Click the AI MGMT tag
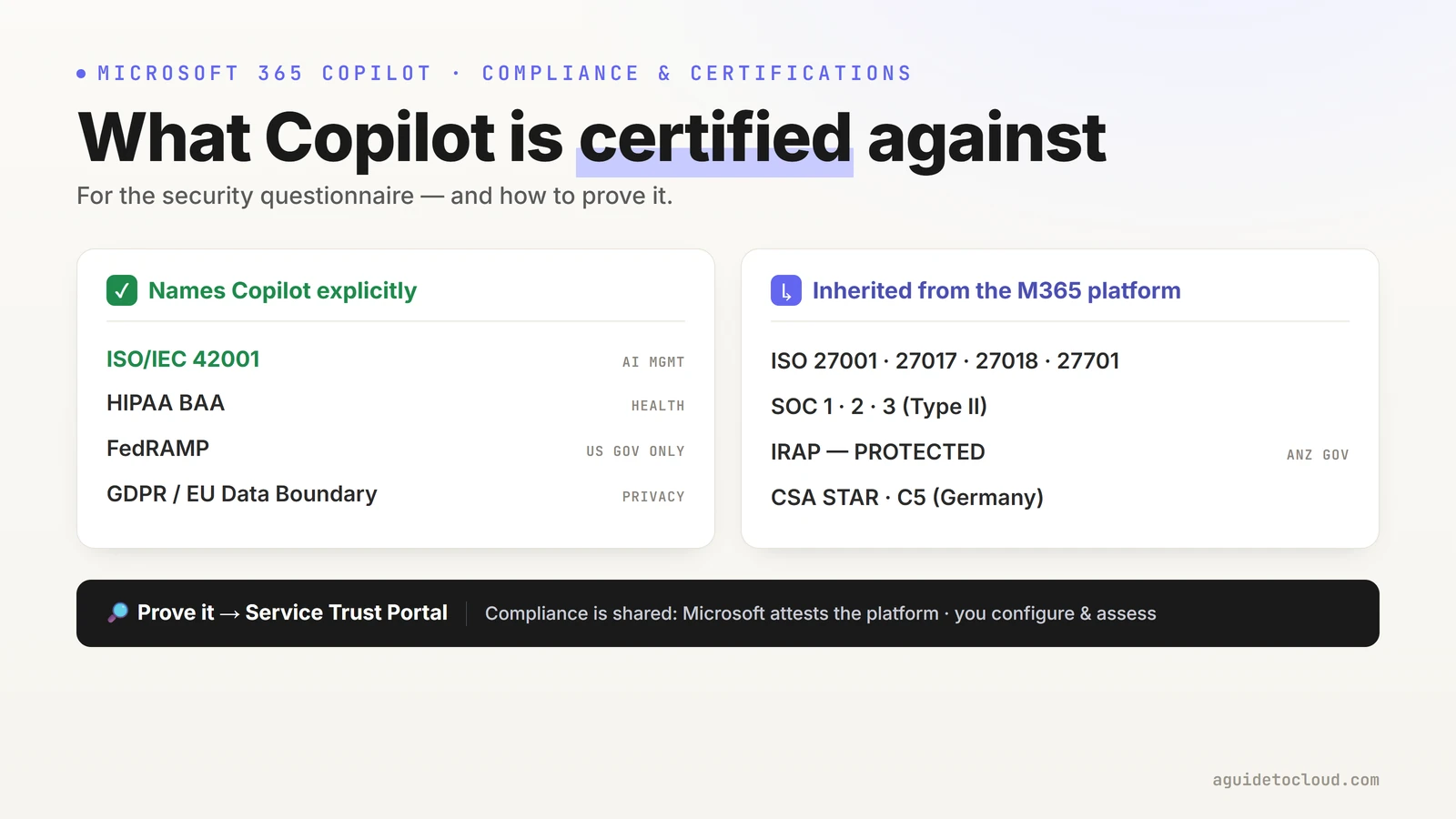This screenshot has height=819, width=1456. (653, 362)
